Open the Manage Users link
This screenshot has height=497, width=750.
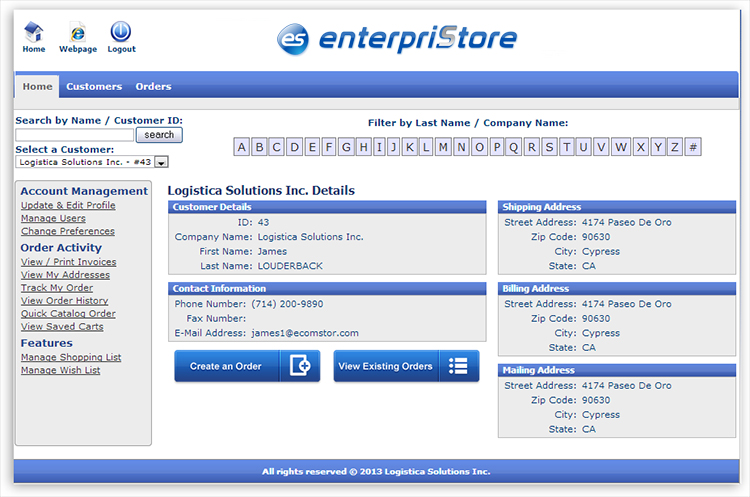[53, 218]
